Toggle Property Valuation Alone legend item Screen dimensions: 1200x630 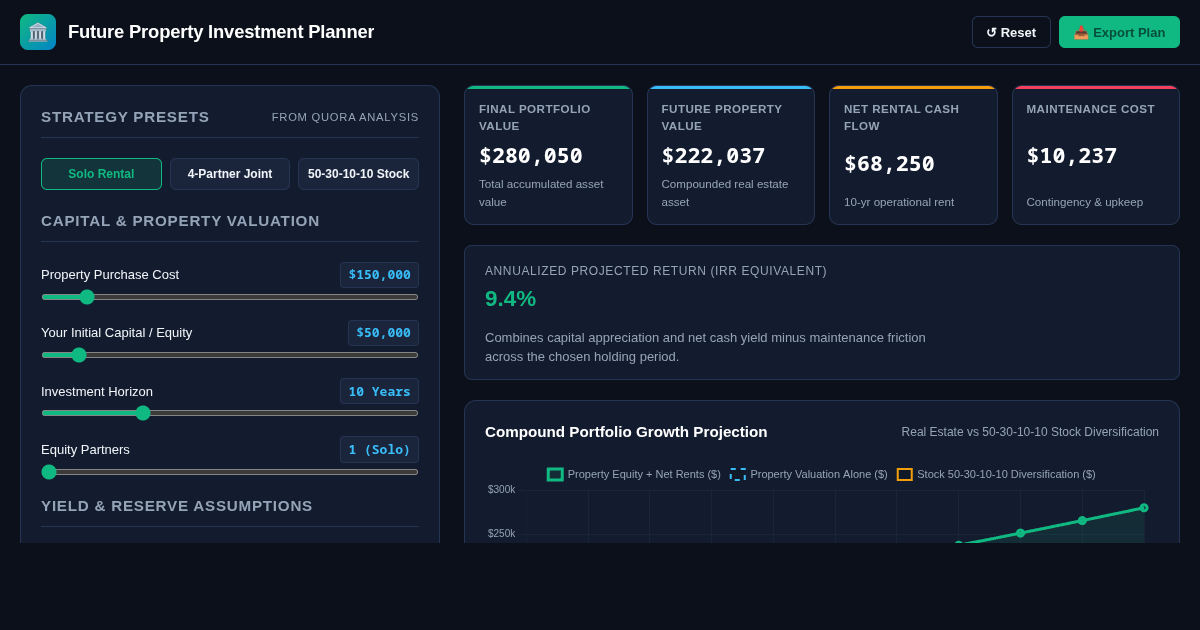point(809,474)
